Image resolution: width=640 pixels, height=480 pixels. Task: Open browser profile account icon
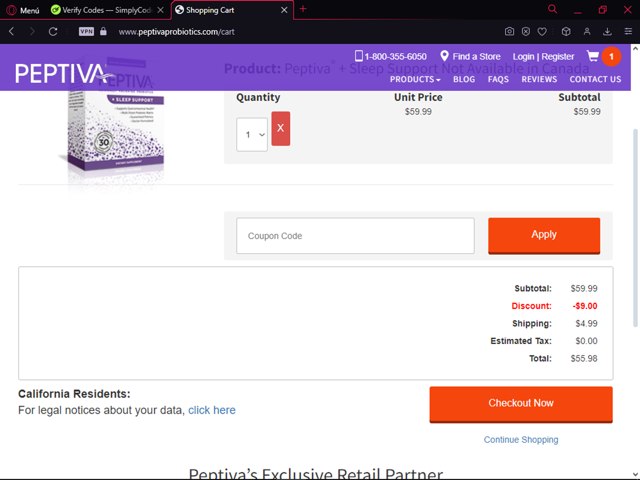[x=587, y=31]
